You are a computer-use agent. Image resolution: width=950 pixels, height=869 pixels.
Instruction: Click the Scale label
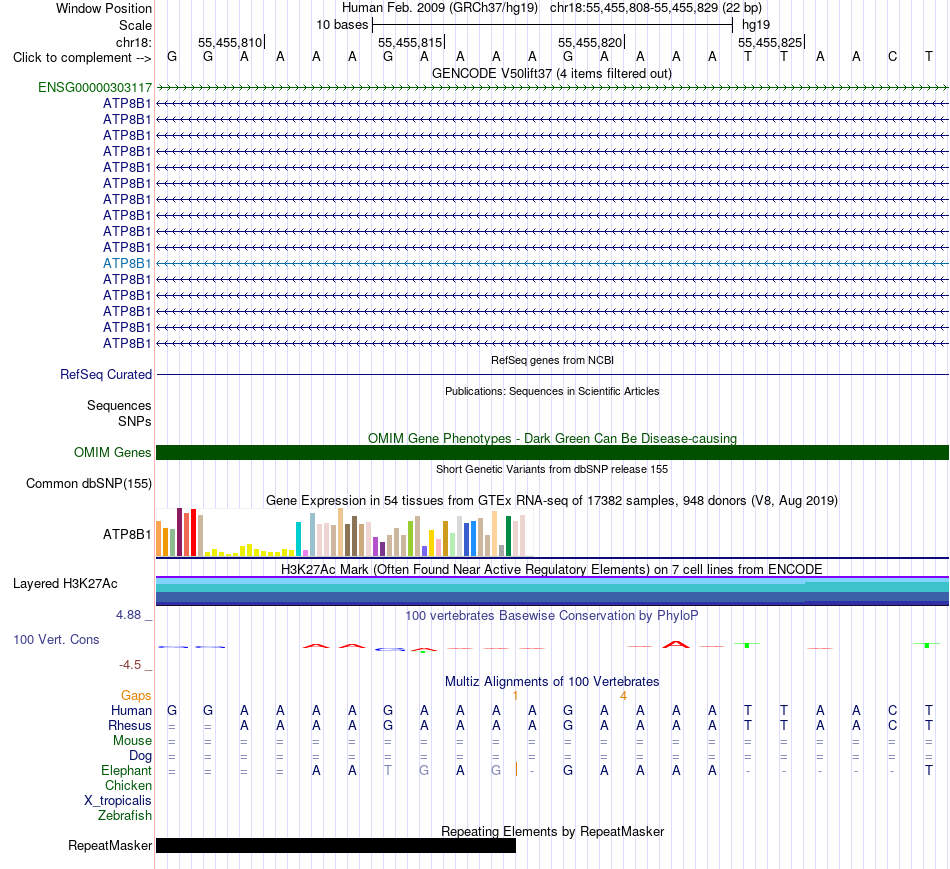coord(135,25)
